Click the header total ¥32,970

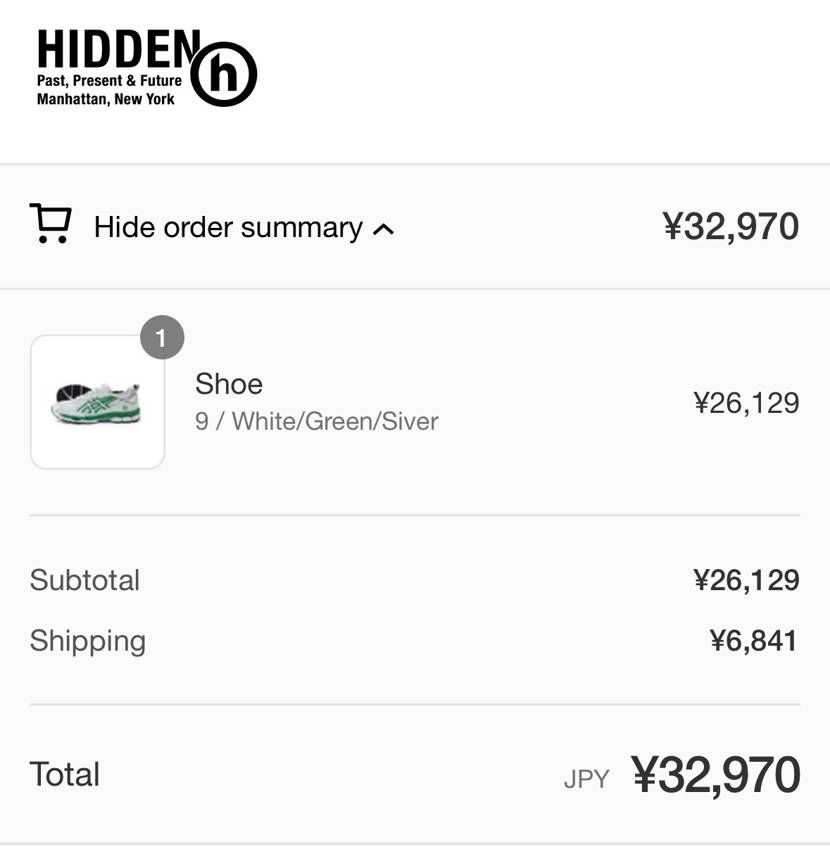point(731,226)
